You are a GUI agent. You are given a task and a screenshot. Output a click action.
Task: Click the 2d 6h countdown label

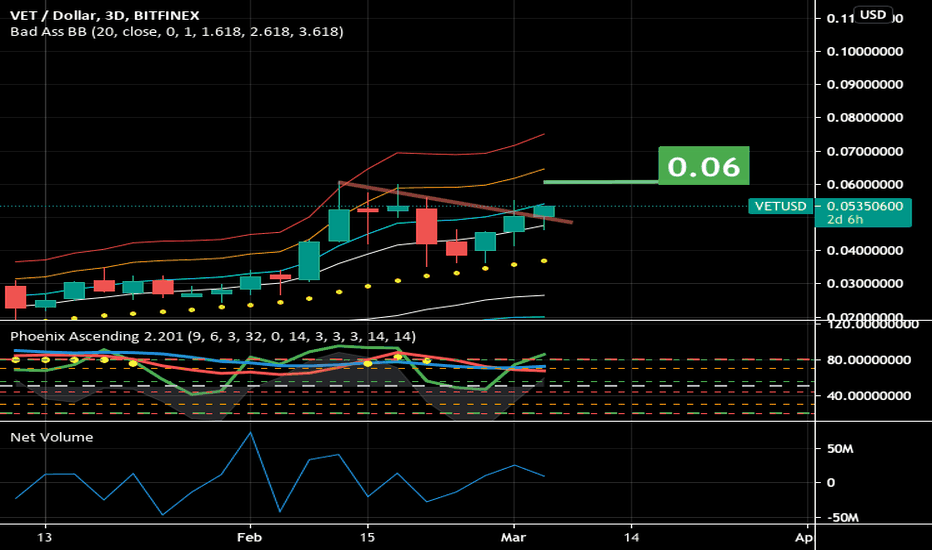(845, 219)
